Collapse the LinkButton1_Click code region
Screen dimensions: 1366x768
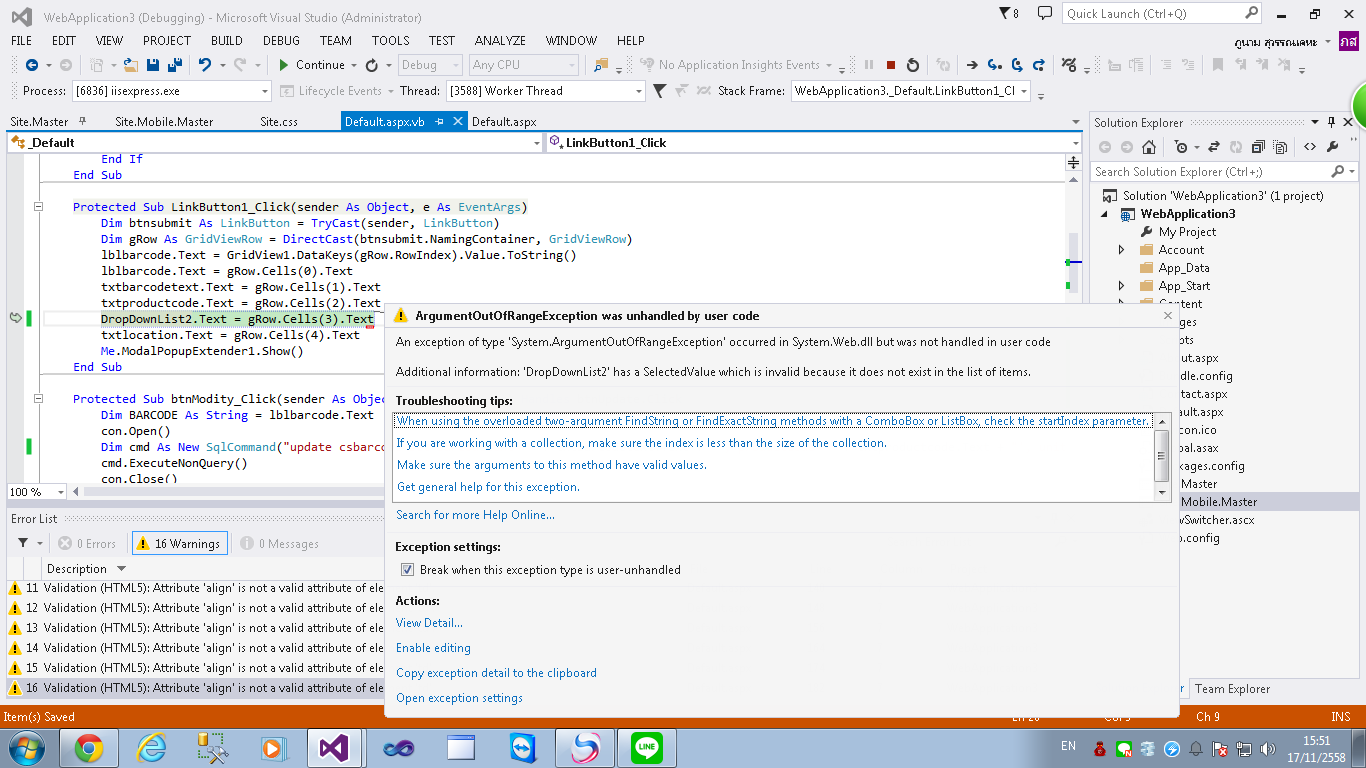(x=39, y=207)
